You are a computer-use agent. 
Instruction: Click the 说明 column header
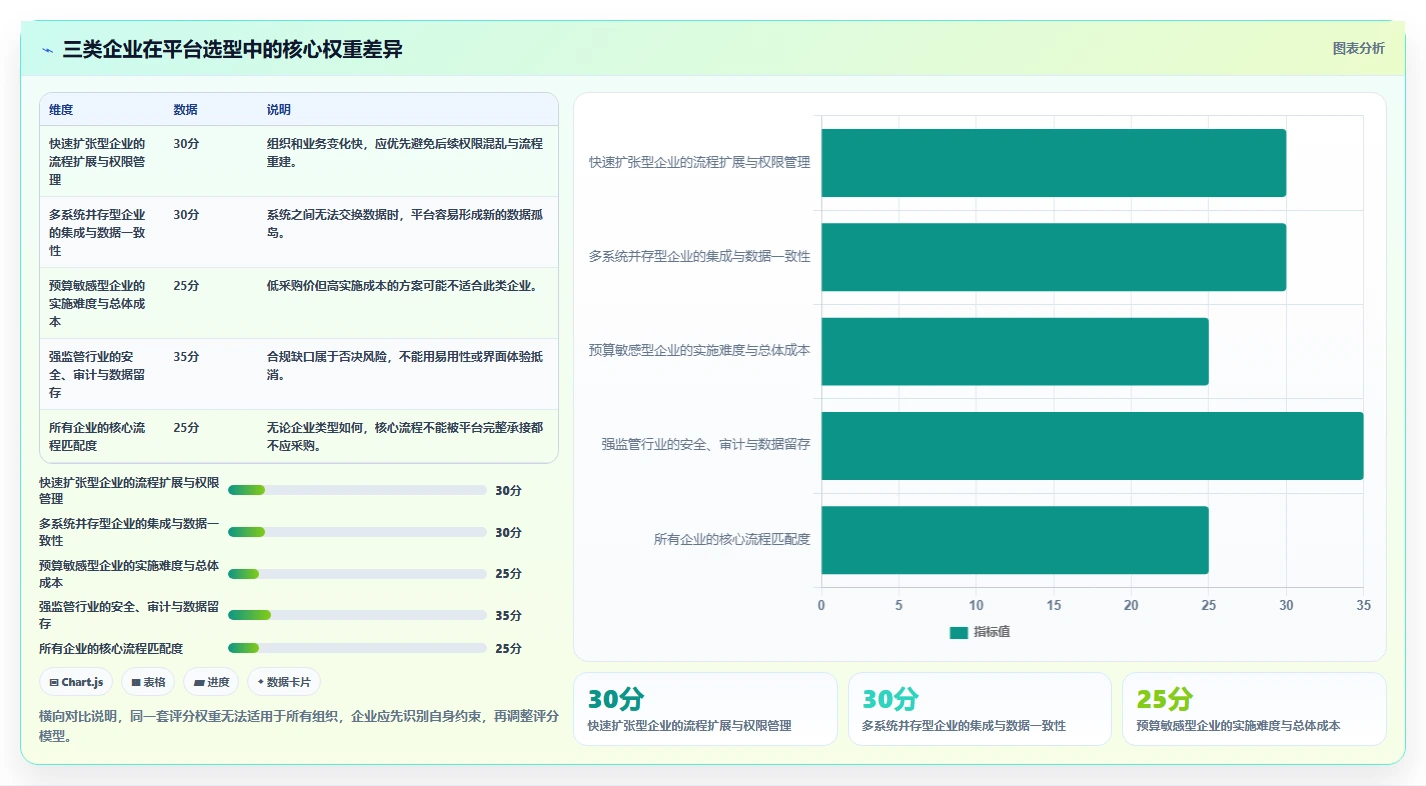278,109
